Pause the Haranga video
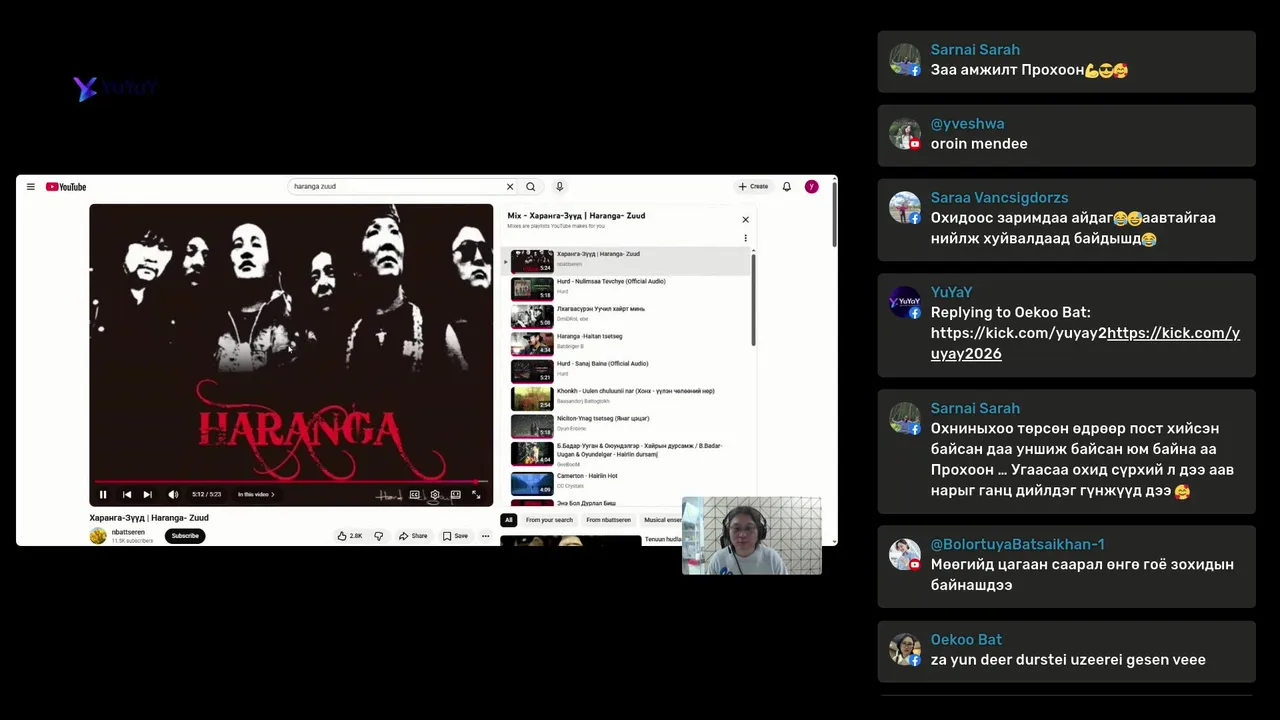 tap(103, 494)
